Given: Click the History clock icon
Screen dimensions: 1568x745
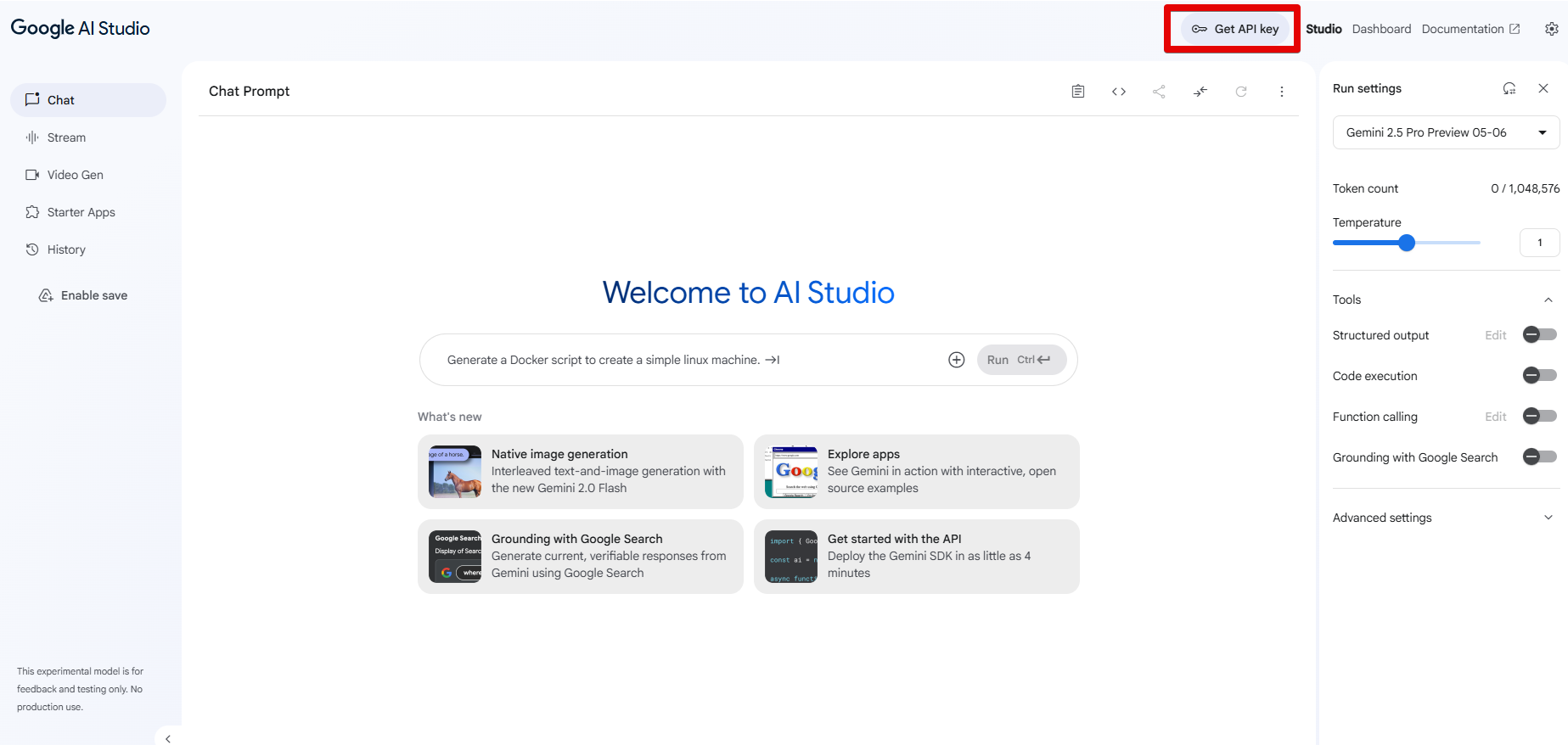Looking at the screenshot, I should pos(32,249).
